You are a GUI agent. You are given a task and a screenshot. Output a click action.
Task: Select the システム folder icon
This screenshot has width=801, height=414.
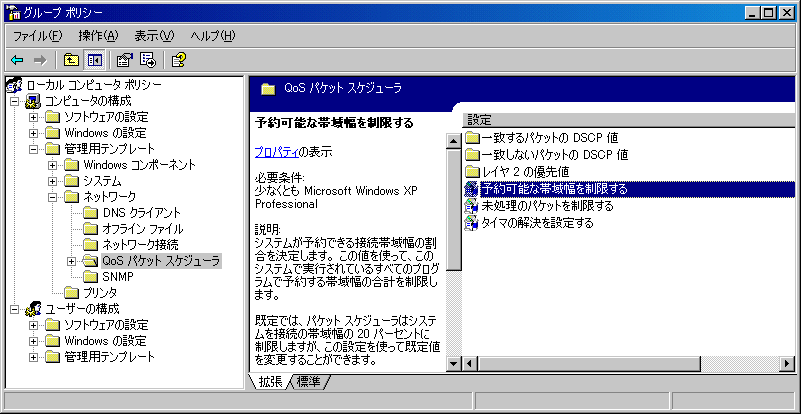click(x=72, y=181)
